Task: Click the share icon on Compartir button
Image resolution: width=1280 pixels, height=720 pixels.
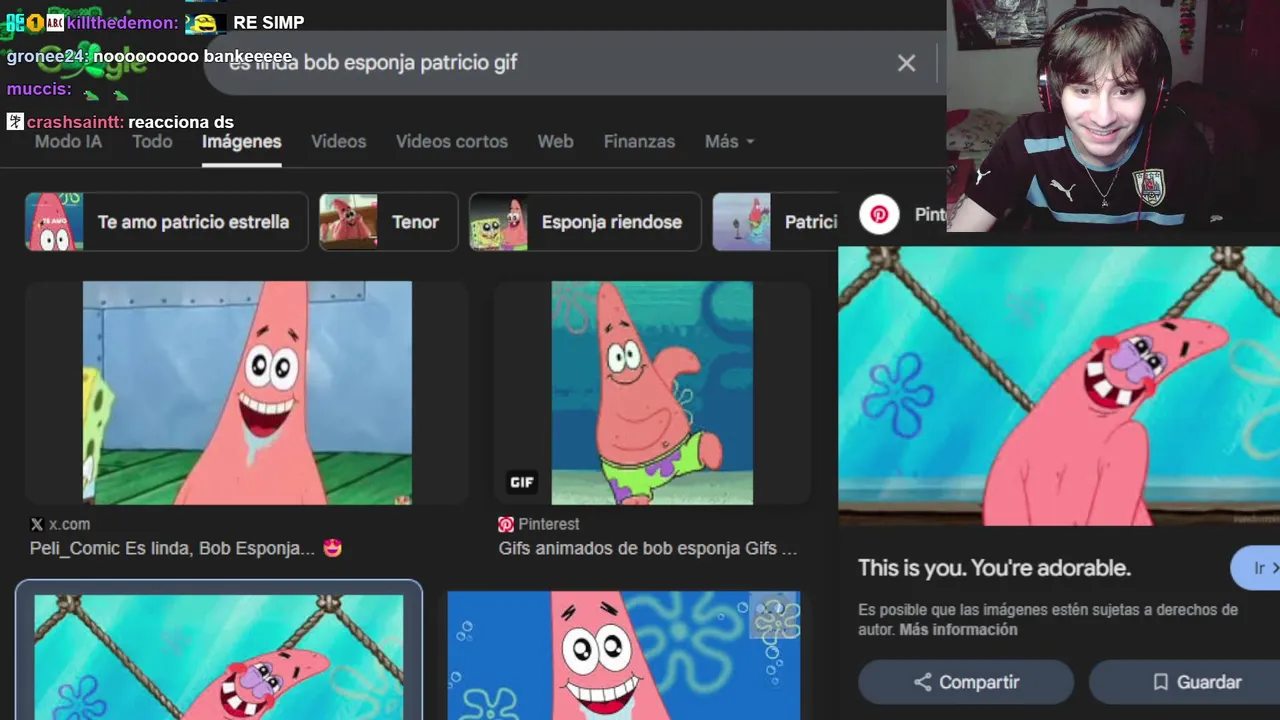Action: point(922,682)
